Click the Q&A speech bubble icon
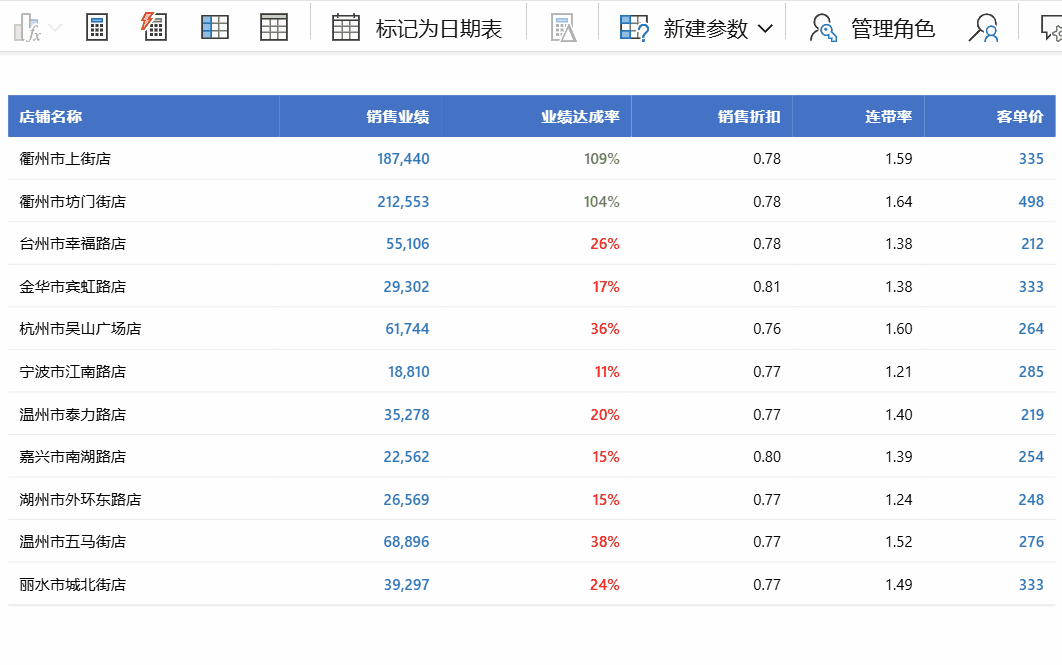The image size is (1062, 665). pos(1051,28)
